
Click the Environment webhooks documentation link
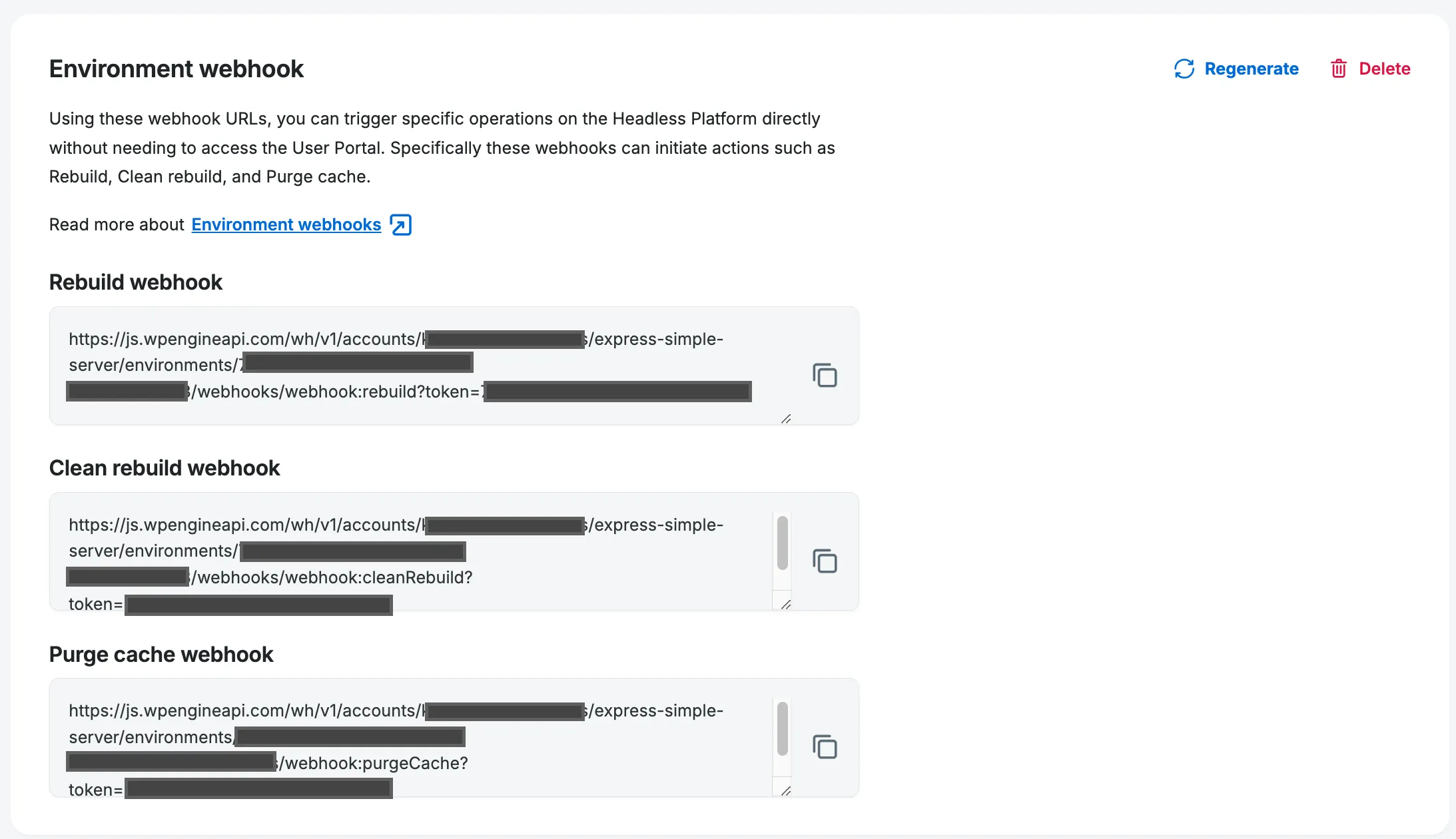pyautogui.click(x=287, y=224)
